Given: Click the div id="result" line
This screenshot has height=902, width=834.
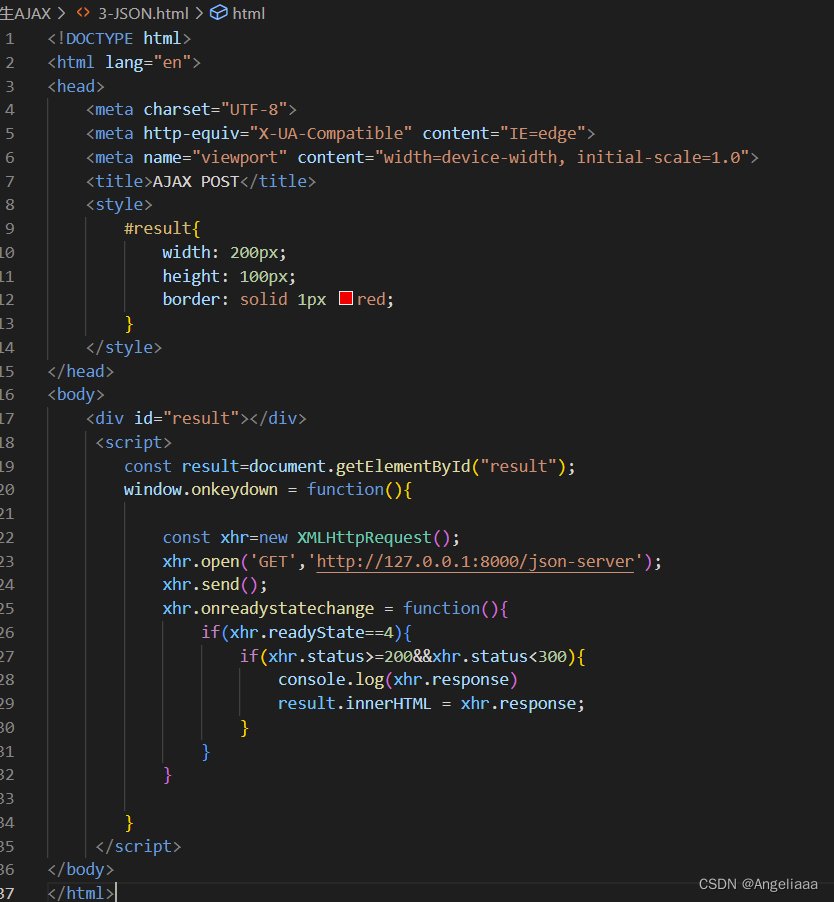Looking at the screenshot, I should coord(196,418).
